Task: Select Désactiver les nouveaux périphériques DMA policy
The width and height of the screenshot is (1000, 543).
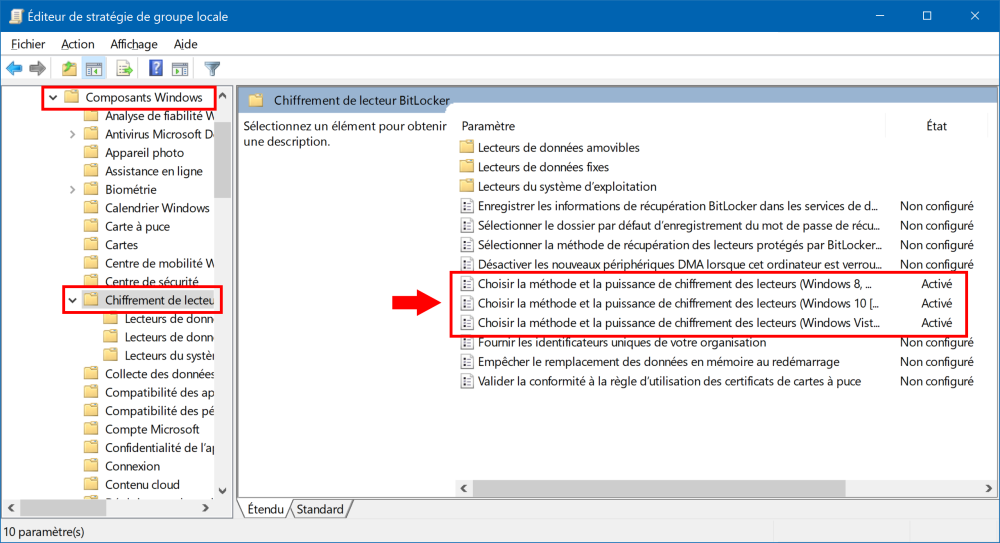Action: tap(680, 264)
